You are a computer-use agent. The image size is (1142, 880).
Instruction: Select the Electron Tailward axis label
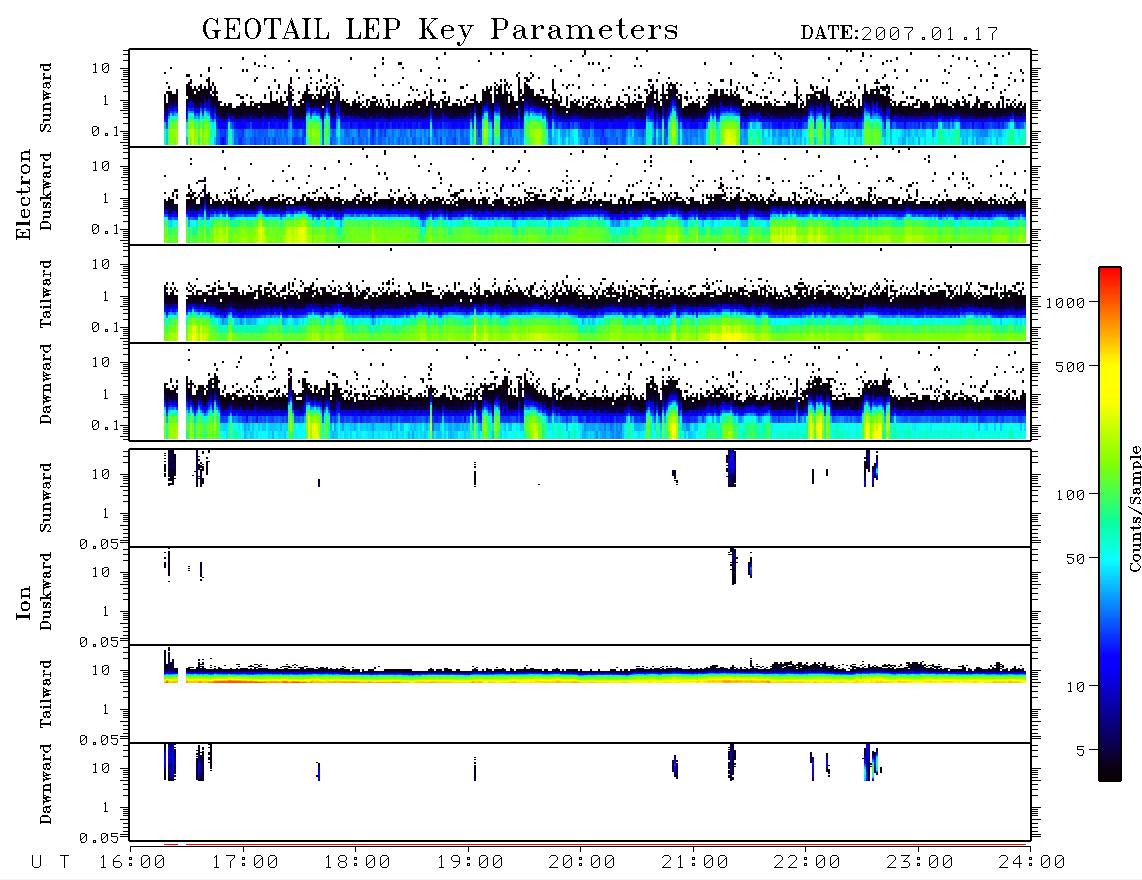click(45, 294)
